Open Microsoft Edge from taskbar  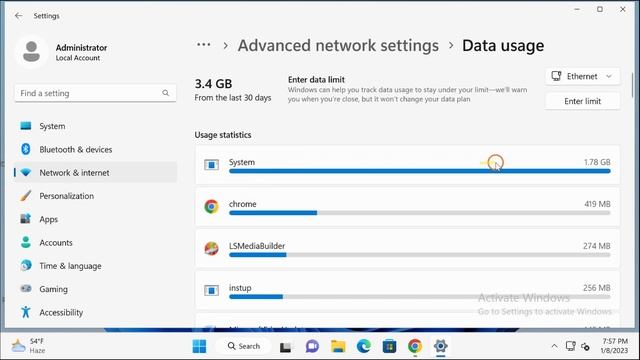(364, 346)
